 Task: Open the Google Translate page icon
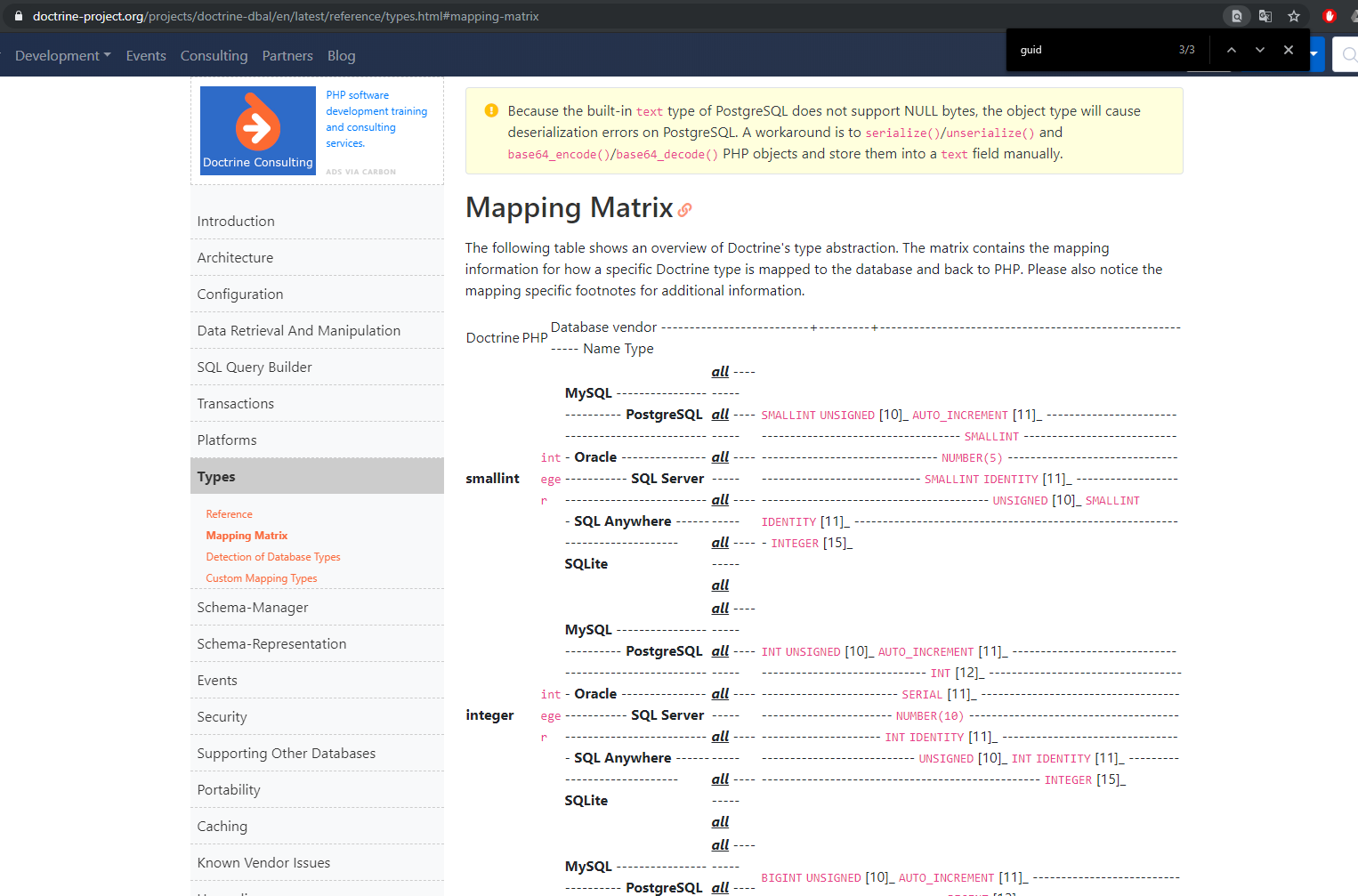click(x=1265, y=16)
